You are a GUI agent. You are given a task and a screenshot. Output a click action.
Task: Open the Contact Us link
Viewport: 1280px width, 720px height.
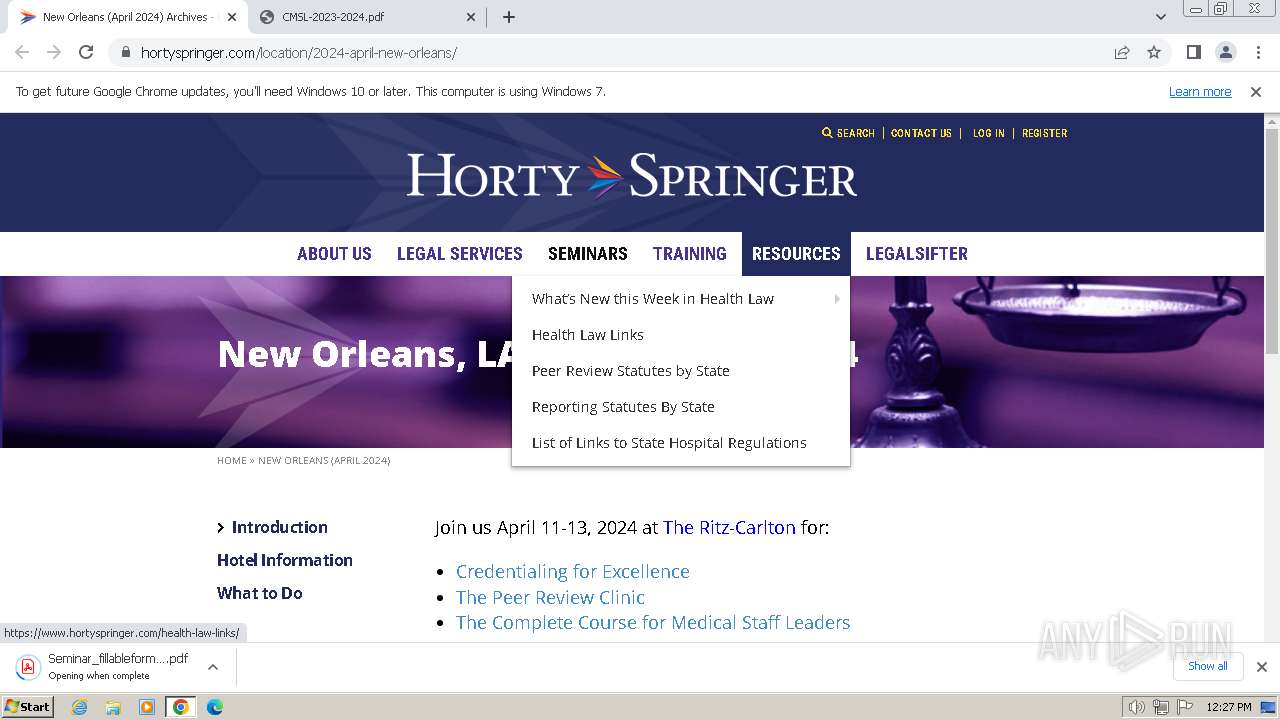[921, 133]
